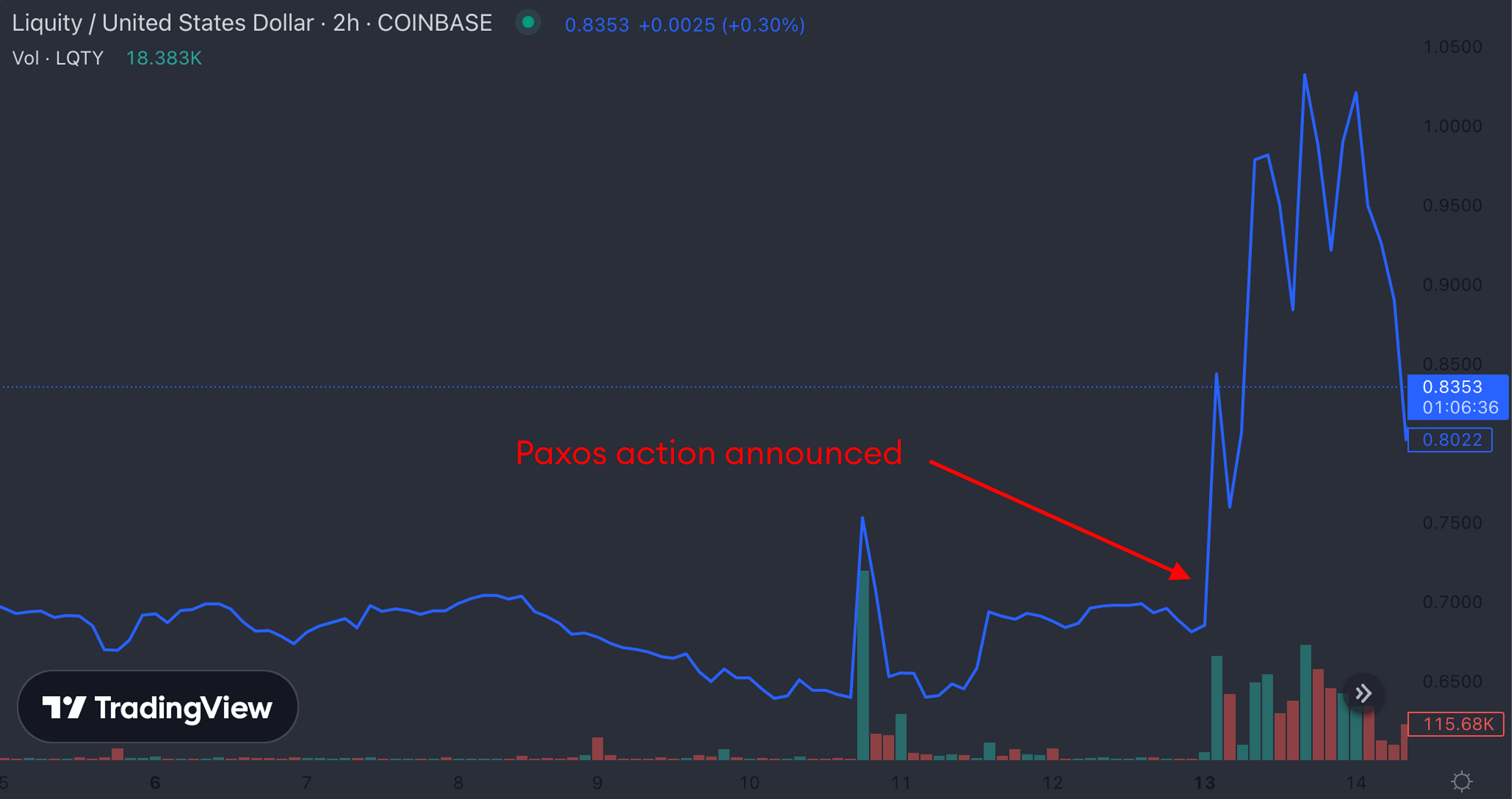Click the Vol · LQTY indicator label

point(58,58)
